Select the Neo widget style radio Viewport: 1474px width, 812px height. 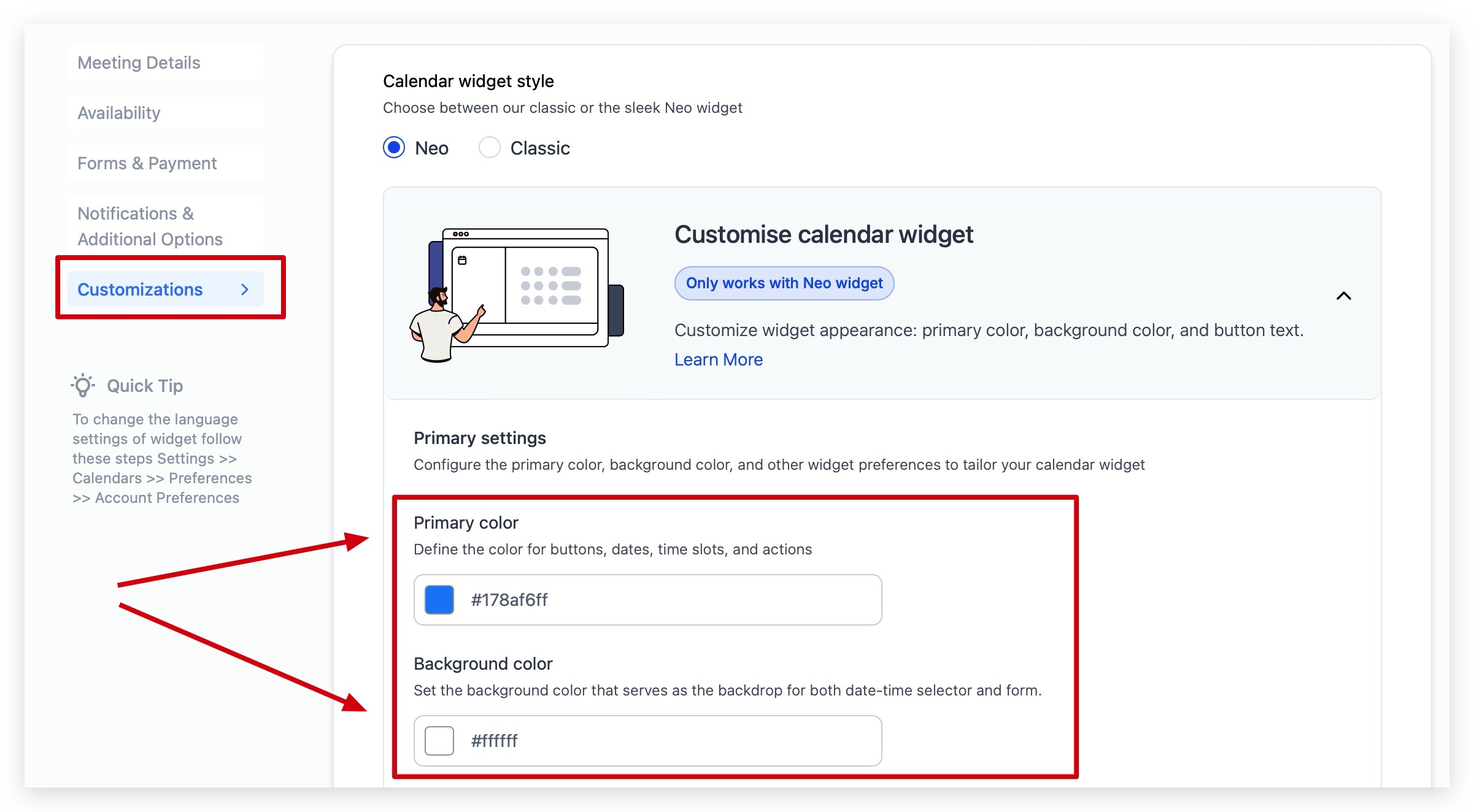point(394,148)
